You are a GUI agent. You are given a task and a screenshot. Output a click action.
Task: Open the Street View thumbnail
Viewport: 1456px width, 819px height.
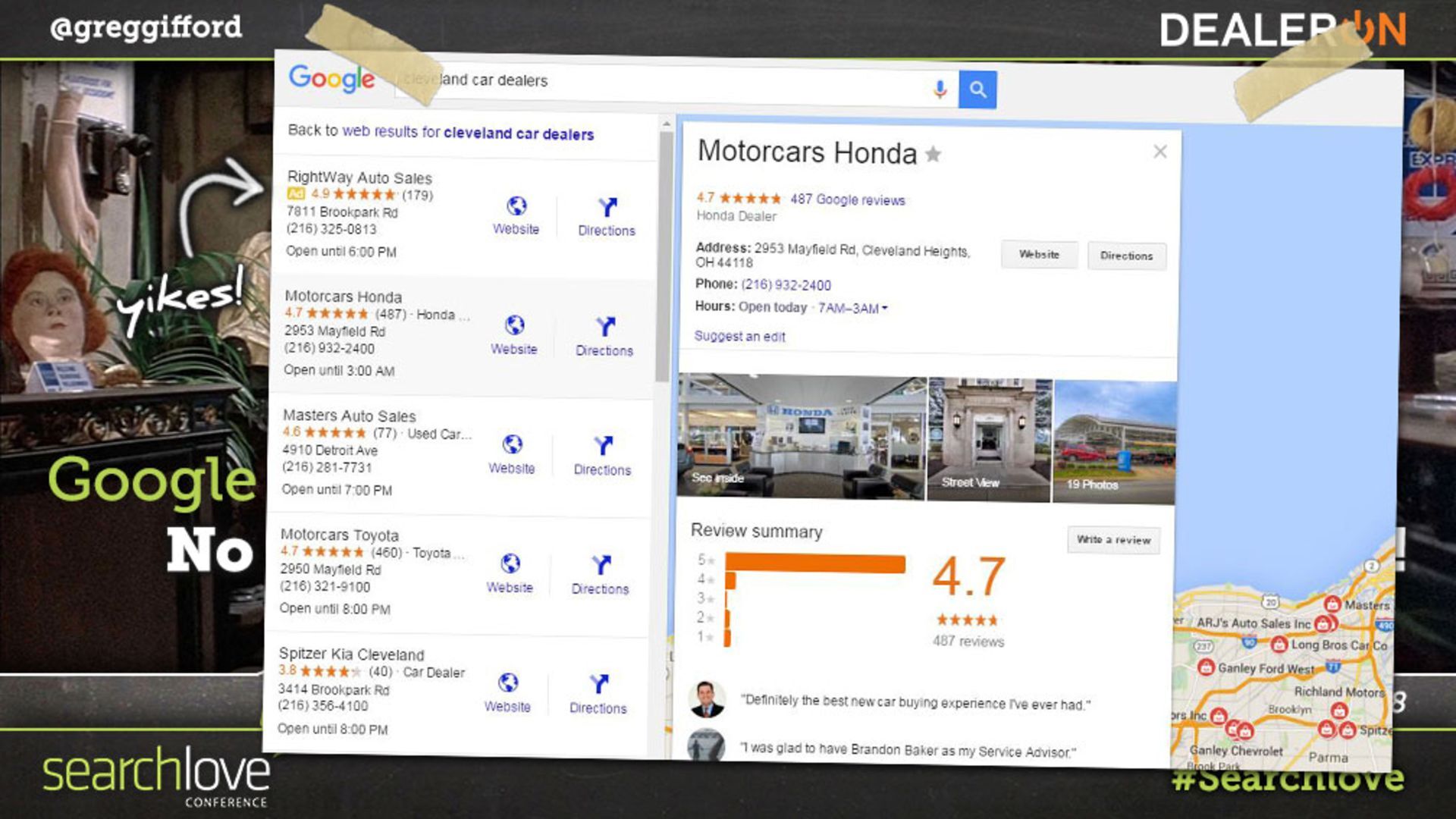click(x=990, y=440)
